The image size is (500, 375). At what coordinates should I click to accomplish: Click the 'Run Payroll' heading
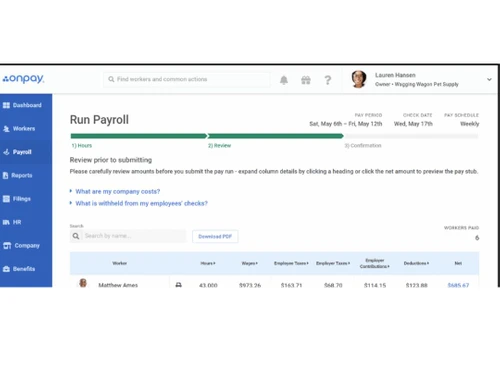pyautogui.click(x=99, y=120)
